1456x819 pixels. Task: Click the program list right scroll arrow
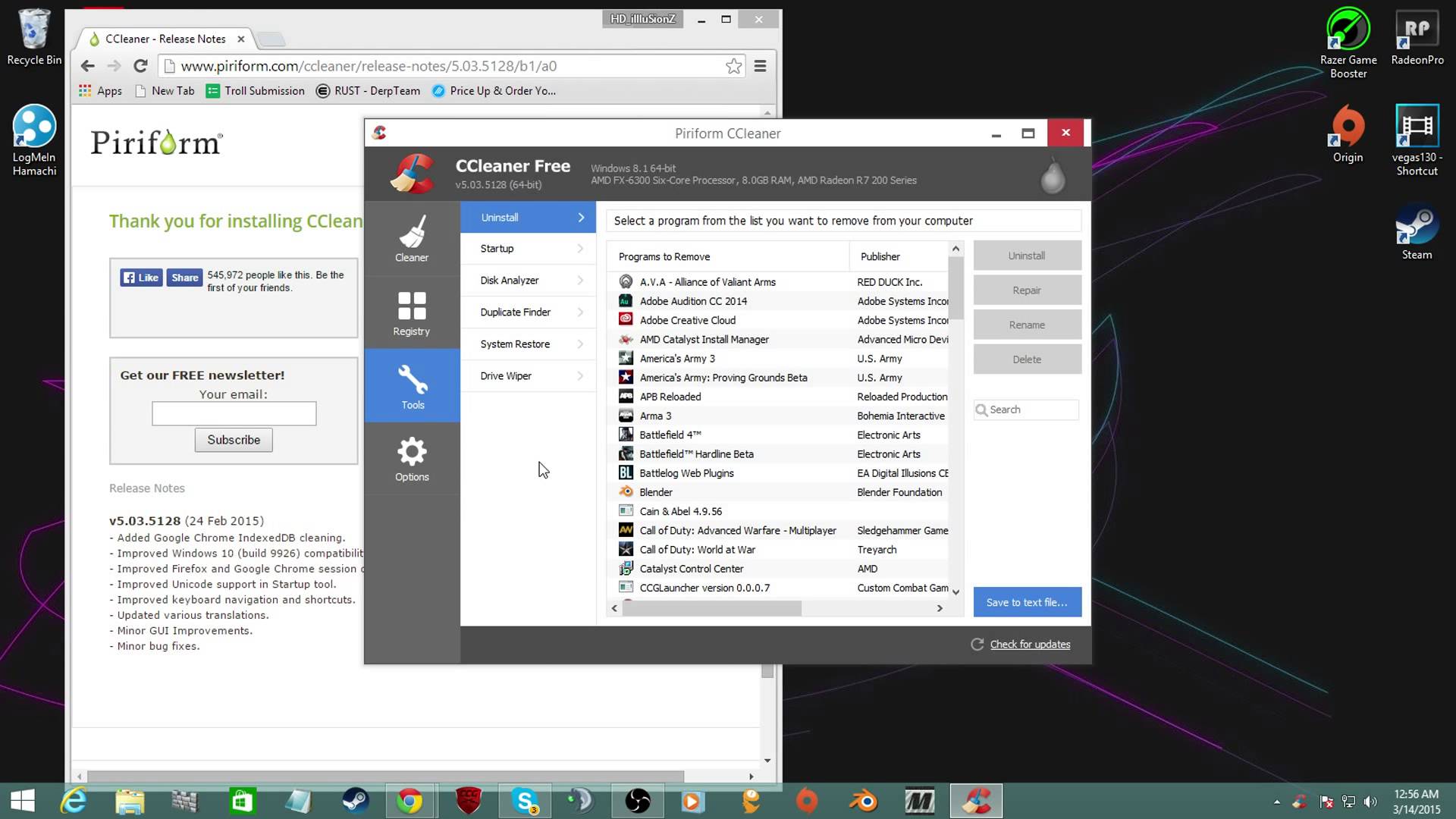pos(940,608)
